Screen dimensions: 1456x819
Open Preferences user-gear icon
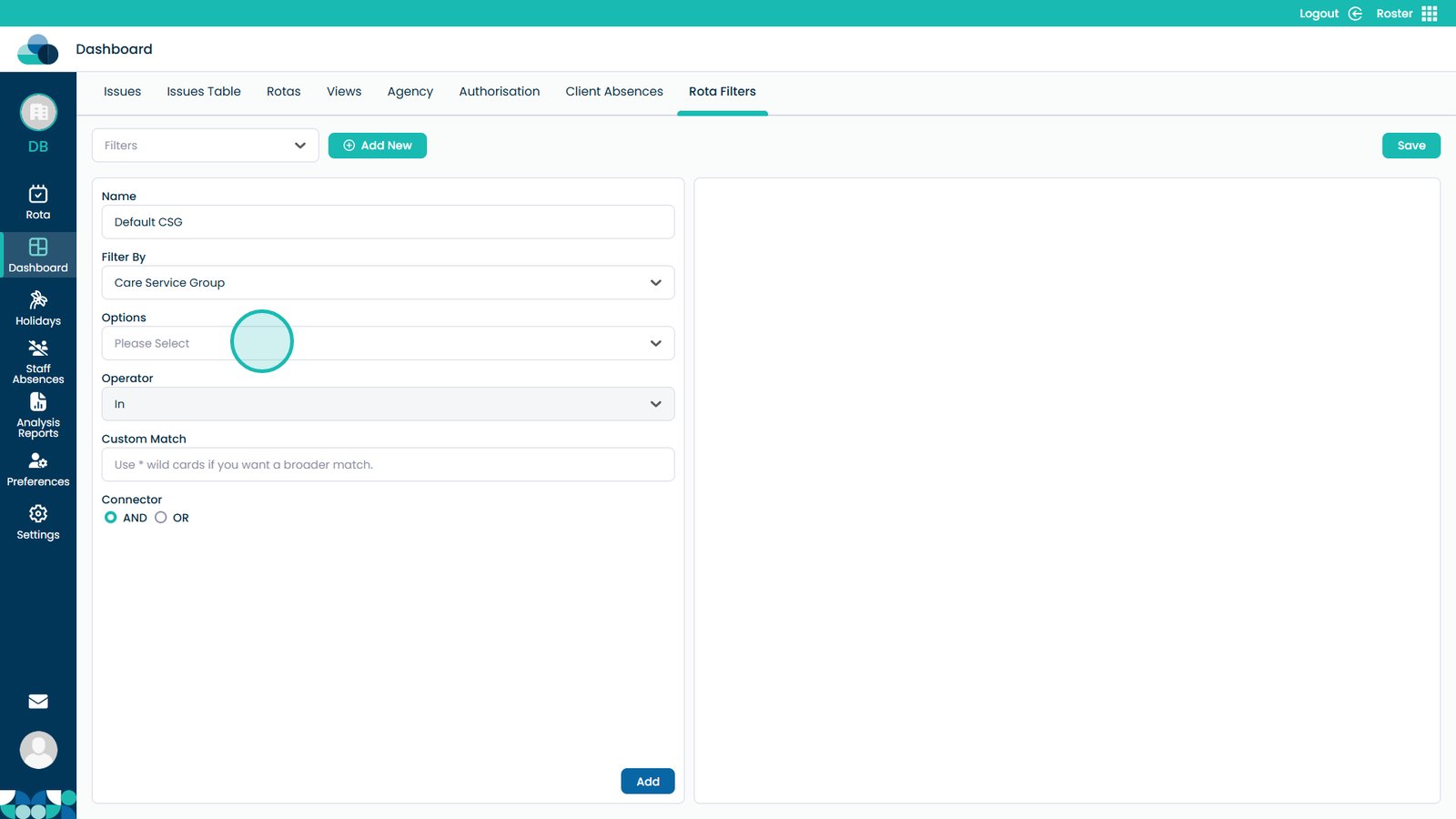click(x=38, y=461)
